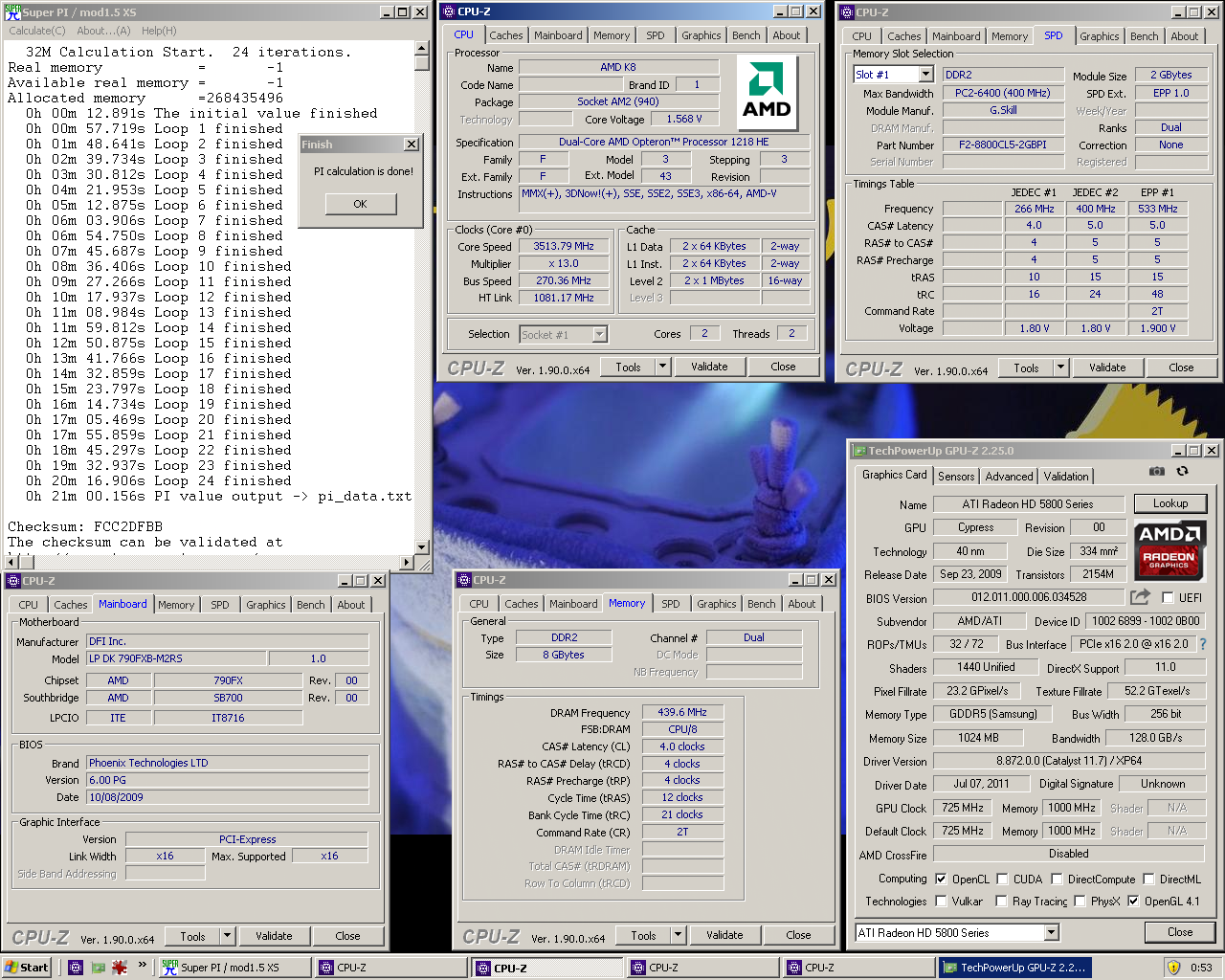This screenshot has height=980, width=1225.
Task: Click the Super PI horizontal scrollbar right arrow
Action: 408,562
